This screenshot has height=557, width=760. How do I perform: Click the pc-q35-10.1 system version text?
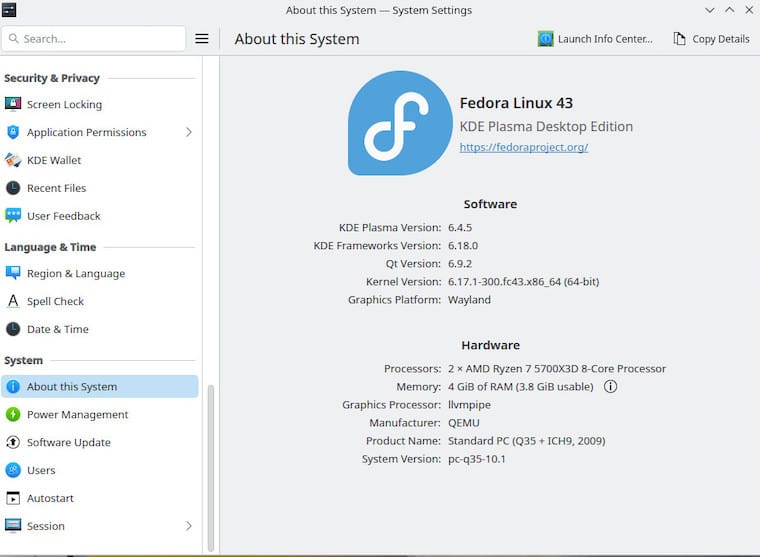click(x=476, y=459)
